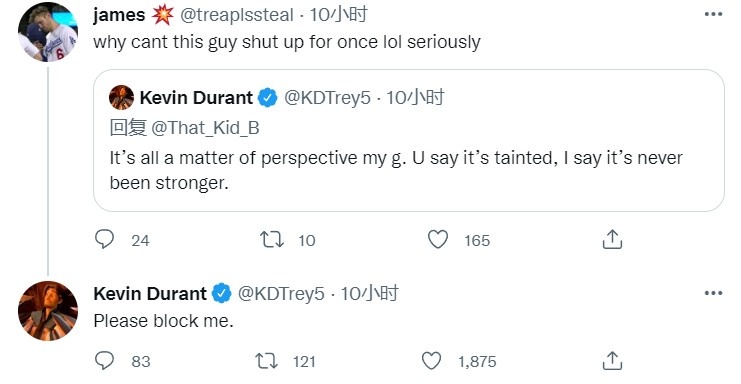Share Kevin Durant's 'Please block me' tweet
This screenshot has width=741, height=384.
pos(612,360)
